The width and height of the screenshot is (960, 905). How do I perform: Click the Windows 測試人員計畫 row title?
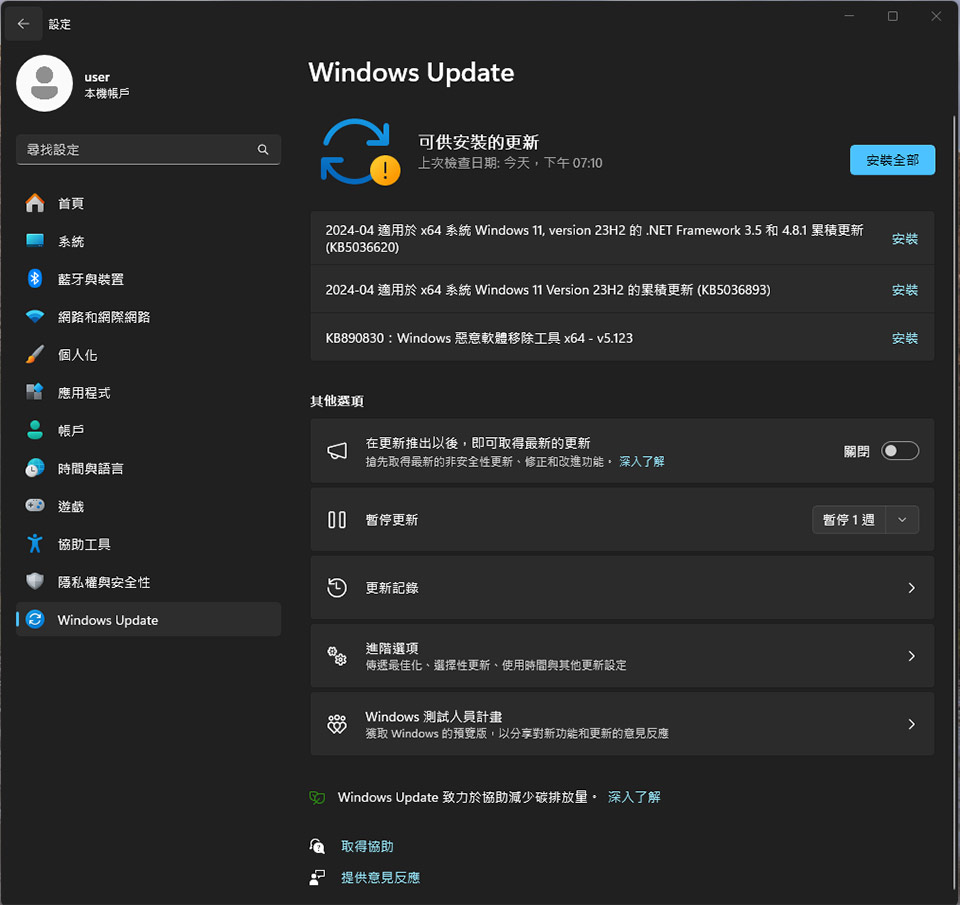[x=433, y=716]
